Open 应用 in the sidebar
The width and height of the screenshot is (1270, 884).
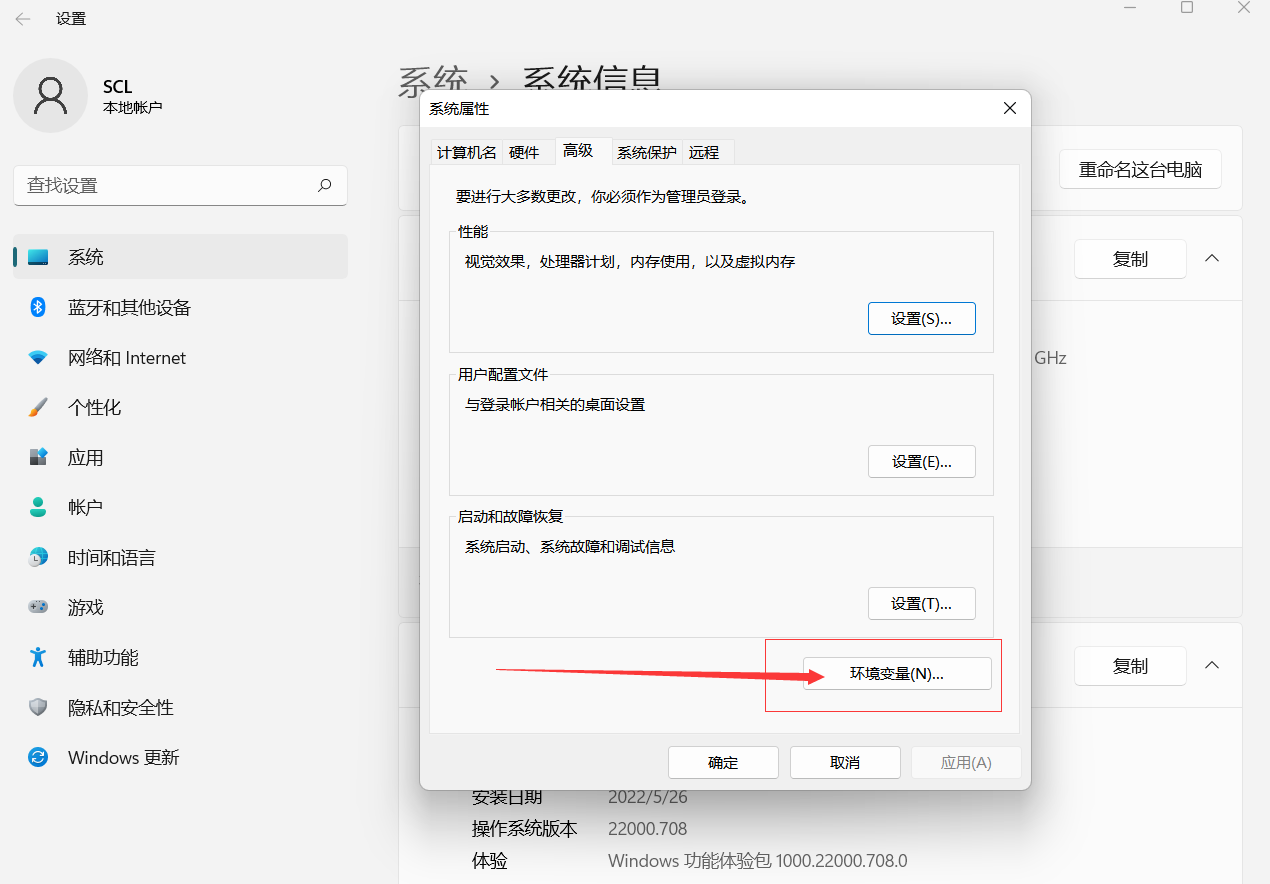180,457
